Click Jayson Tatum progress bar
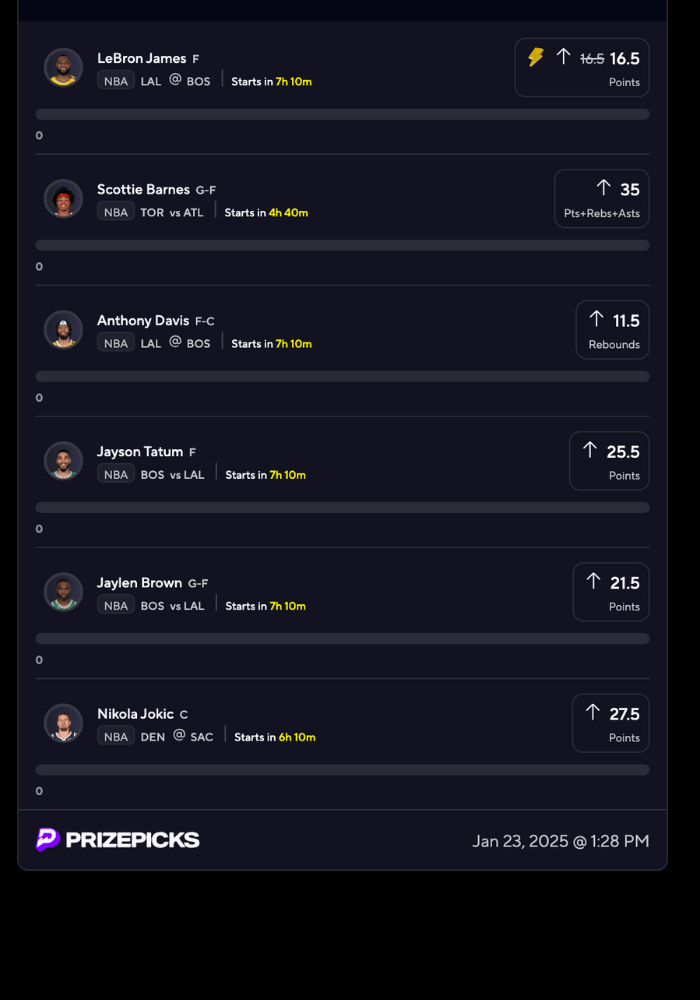The image size is (700, 1000). pyautogui.click(x=342, y=507)
